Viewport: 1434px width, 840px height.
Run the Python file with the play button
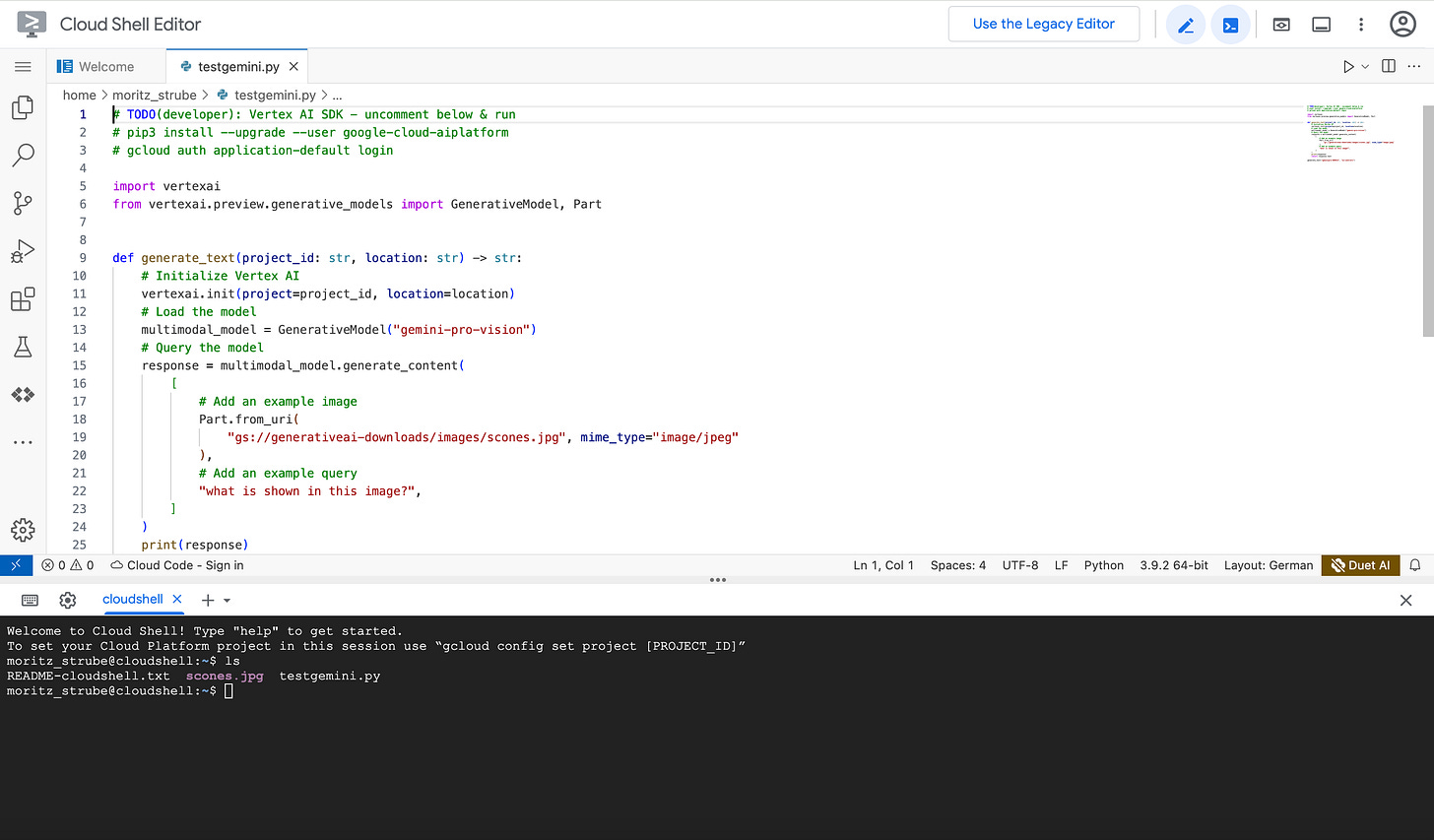[x=1348, y=66]
